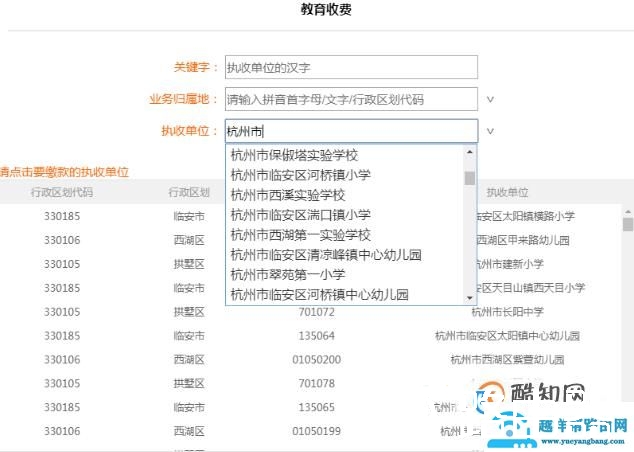Select 杭州市临安区河桥镇中心幼儿园 option
This screenshot has height=452, width=634.
click(x=319, y=294)
